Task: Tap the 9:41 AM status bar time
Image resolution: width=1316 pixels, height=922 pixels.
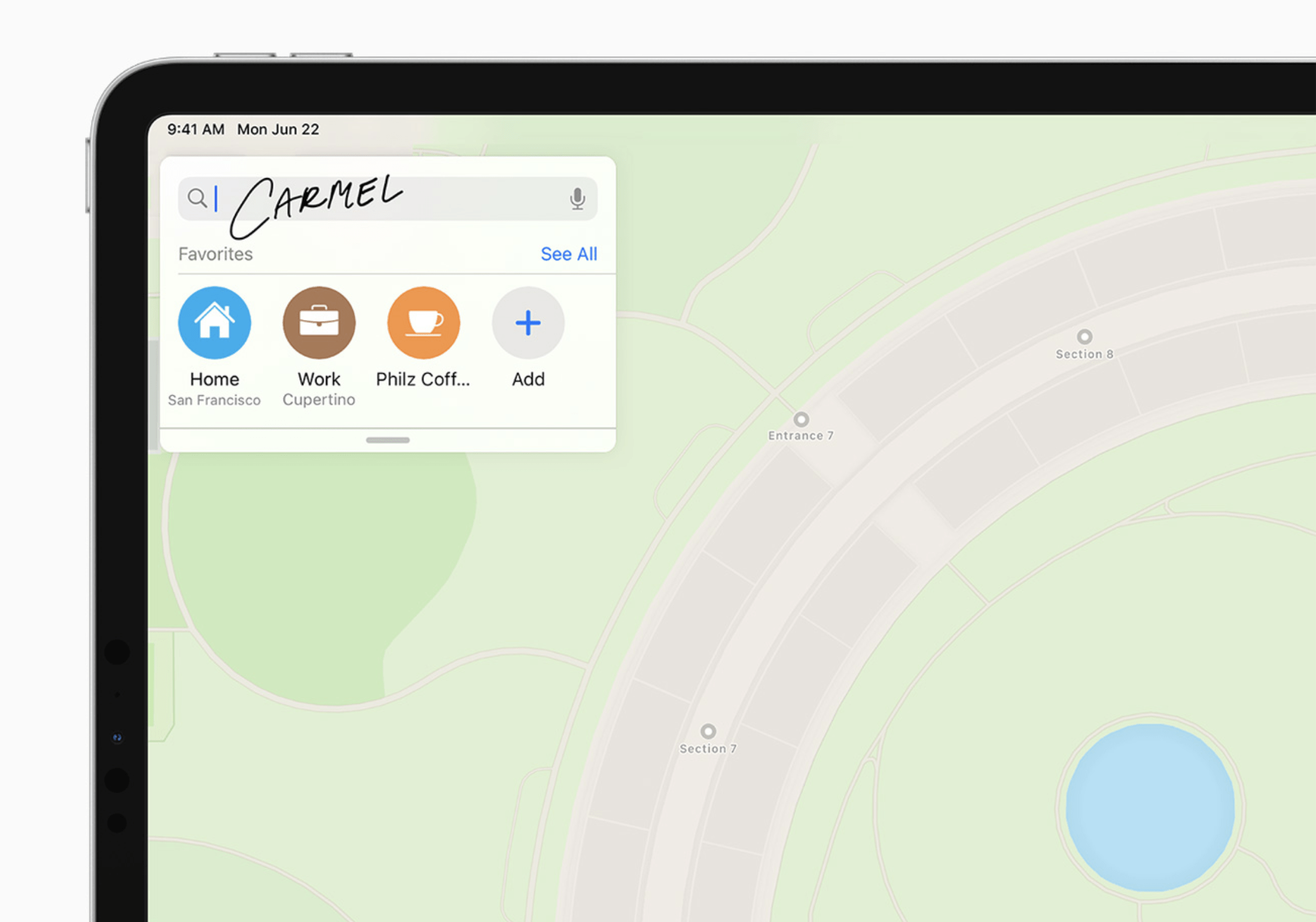Action: click(x=196, y=129)
